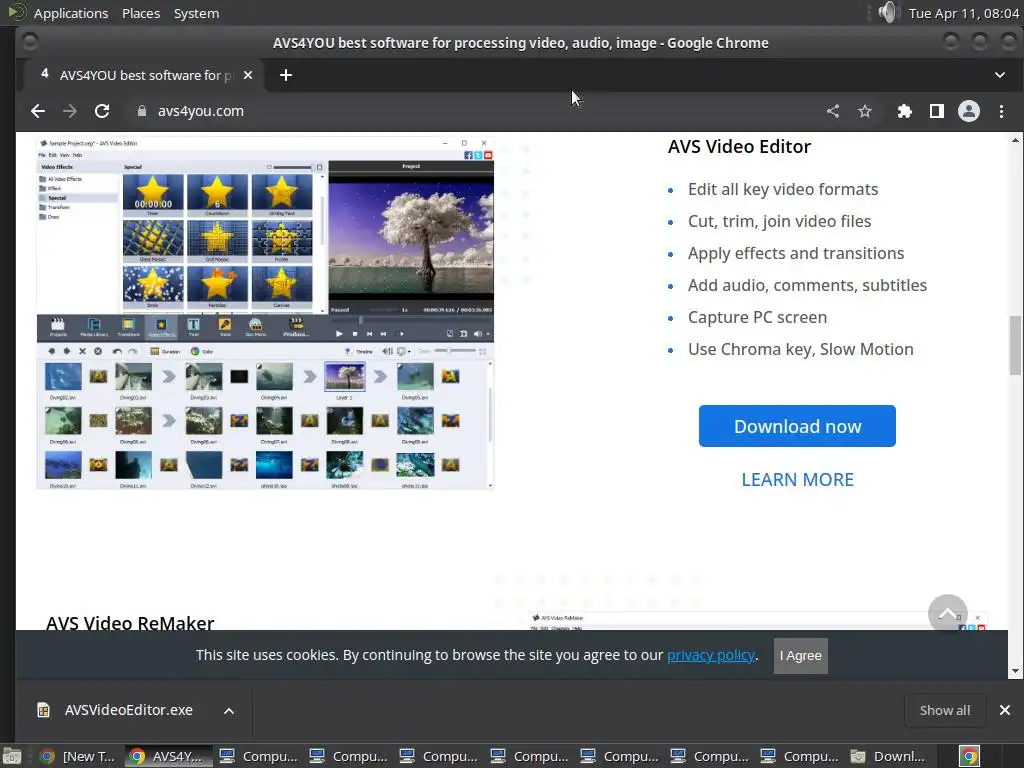Click the Download now button
The width and height of the screenshot is (1024, 768).
tap(797, 426)
